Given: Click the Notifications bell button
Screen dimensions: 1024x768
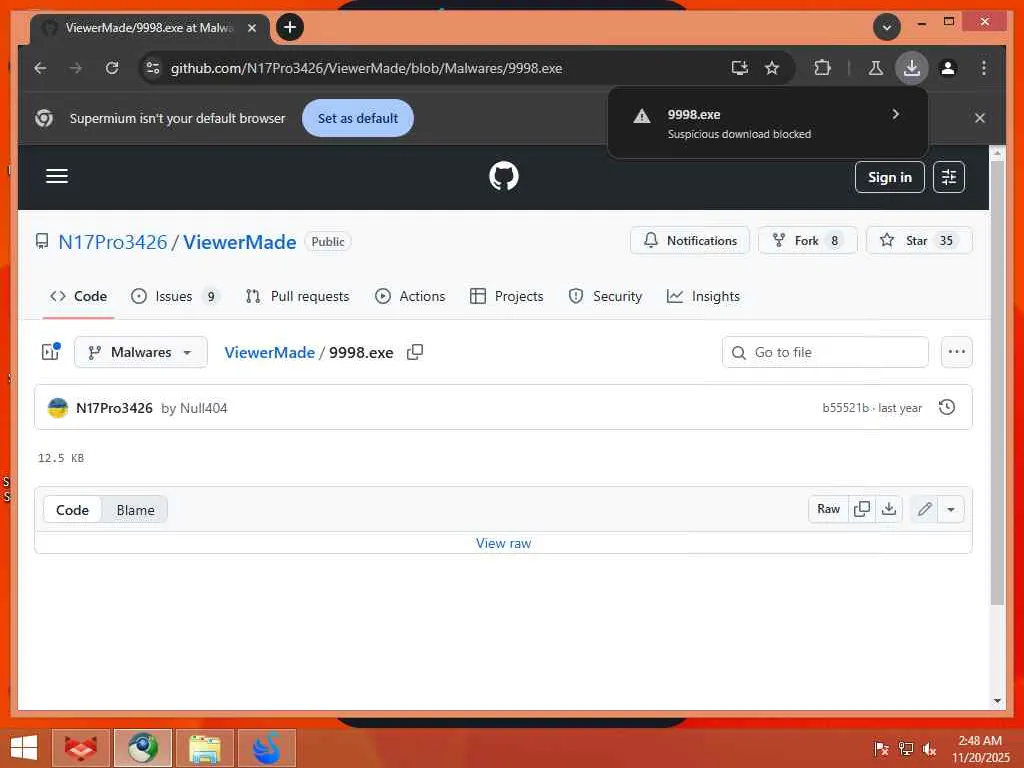Looking at the screenshot, I should tap(690, 240).
